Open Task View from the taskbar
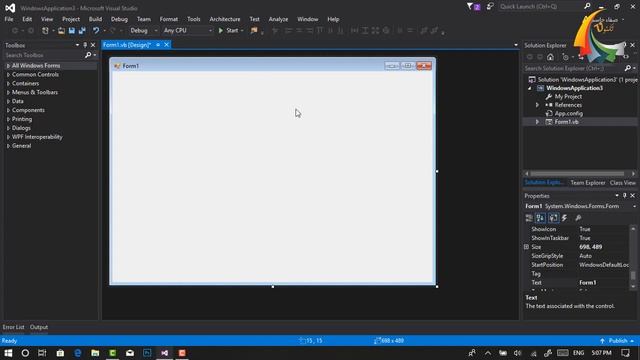The height and width of the screenshot is (360, 640). point(42,353)
